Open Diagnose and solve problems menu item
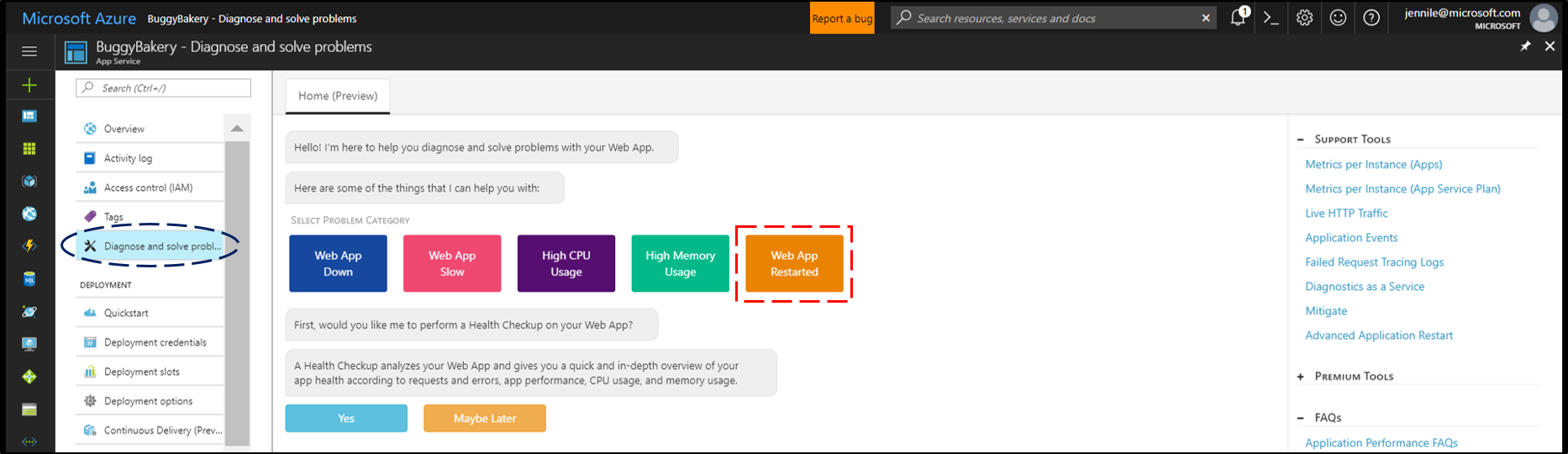The width and height of the screenshot is (1568, 454). click(151, 246)
